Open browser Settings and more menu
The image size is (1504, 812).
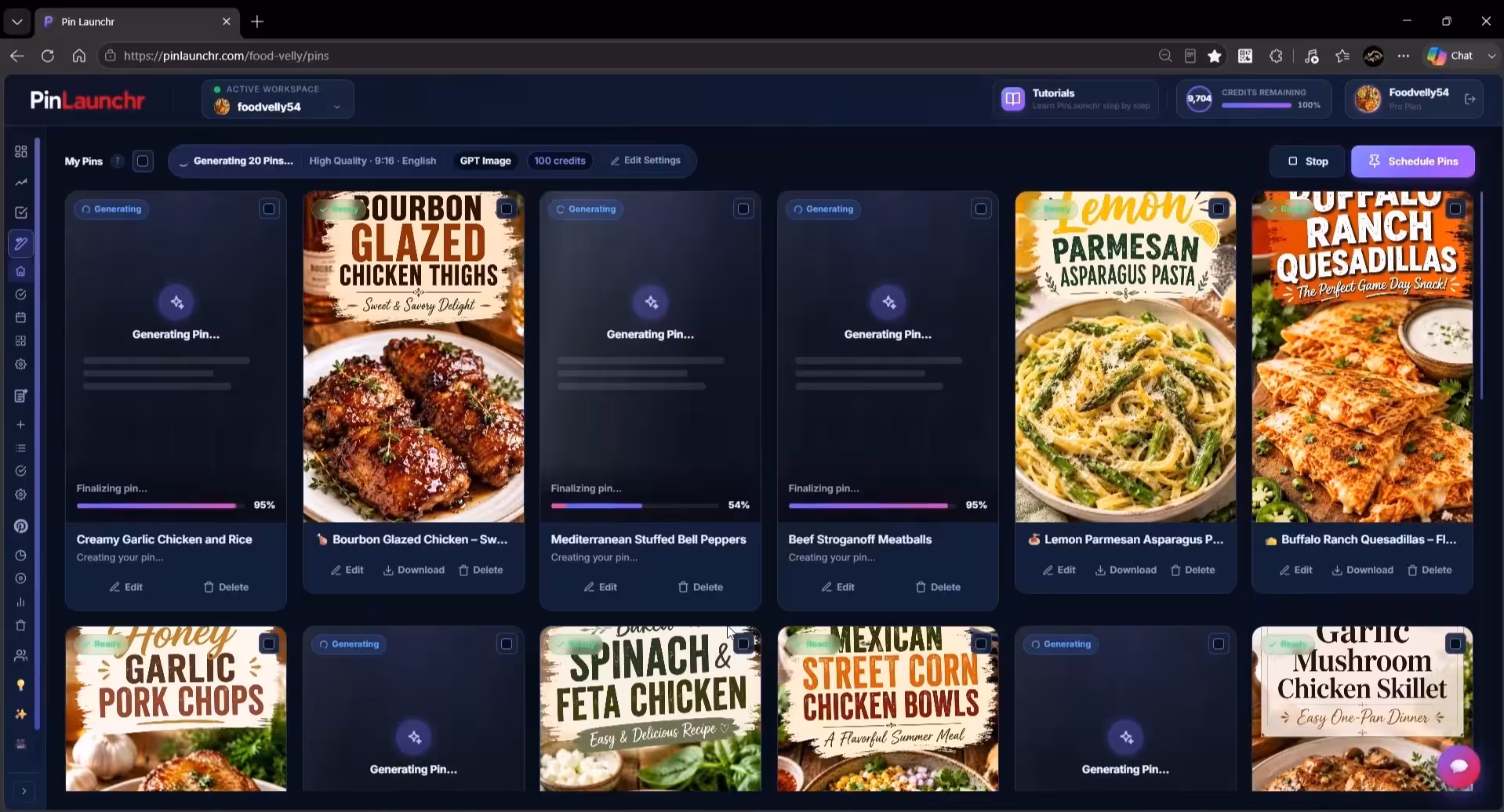[x=1404, y=56]
